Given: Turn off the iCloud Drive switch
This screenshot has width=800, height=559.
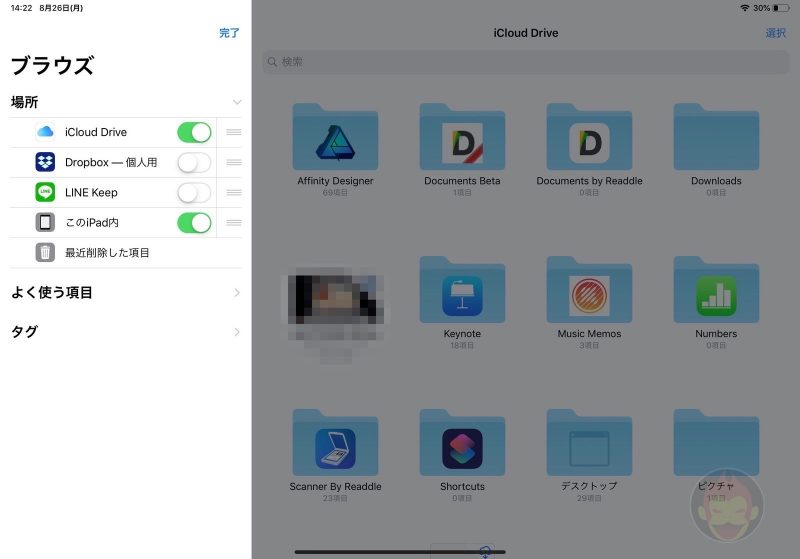Looking at the screenshot, I should [x=194, y=133].
